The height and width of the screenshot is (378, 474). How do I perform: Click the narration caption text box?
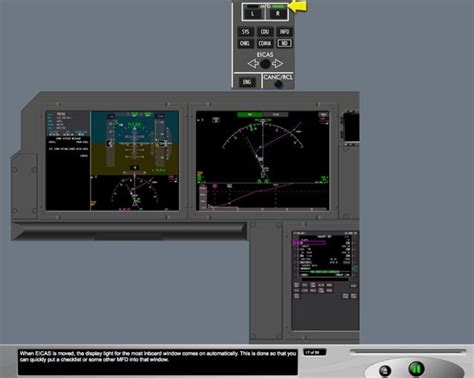click(158, 362)
